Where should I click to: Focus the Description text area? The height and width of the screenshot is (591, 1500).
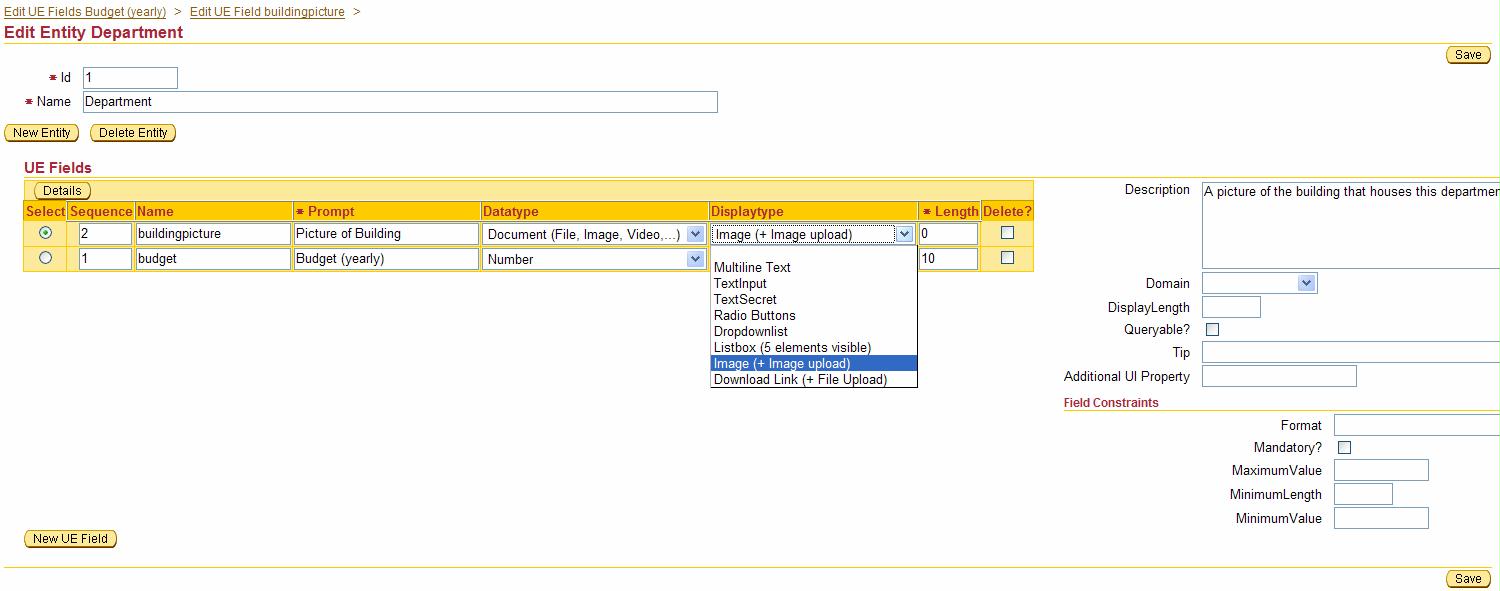[x=1350, y=225]
